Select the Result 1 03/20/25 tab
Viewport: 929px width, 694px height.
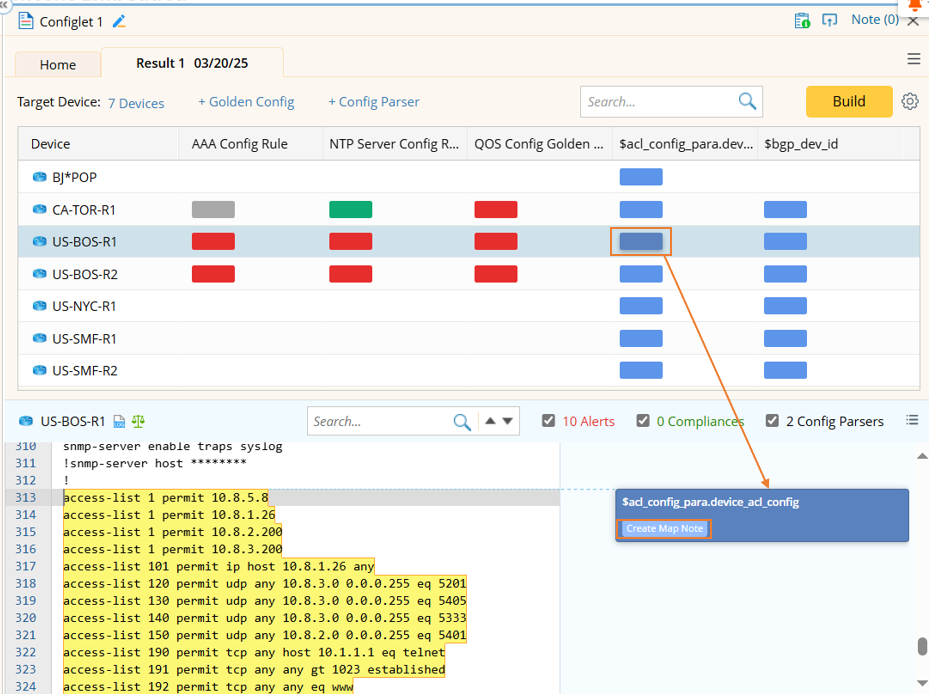192,63
